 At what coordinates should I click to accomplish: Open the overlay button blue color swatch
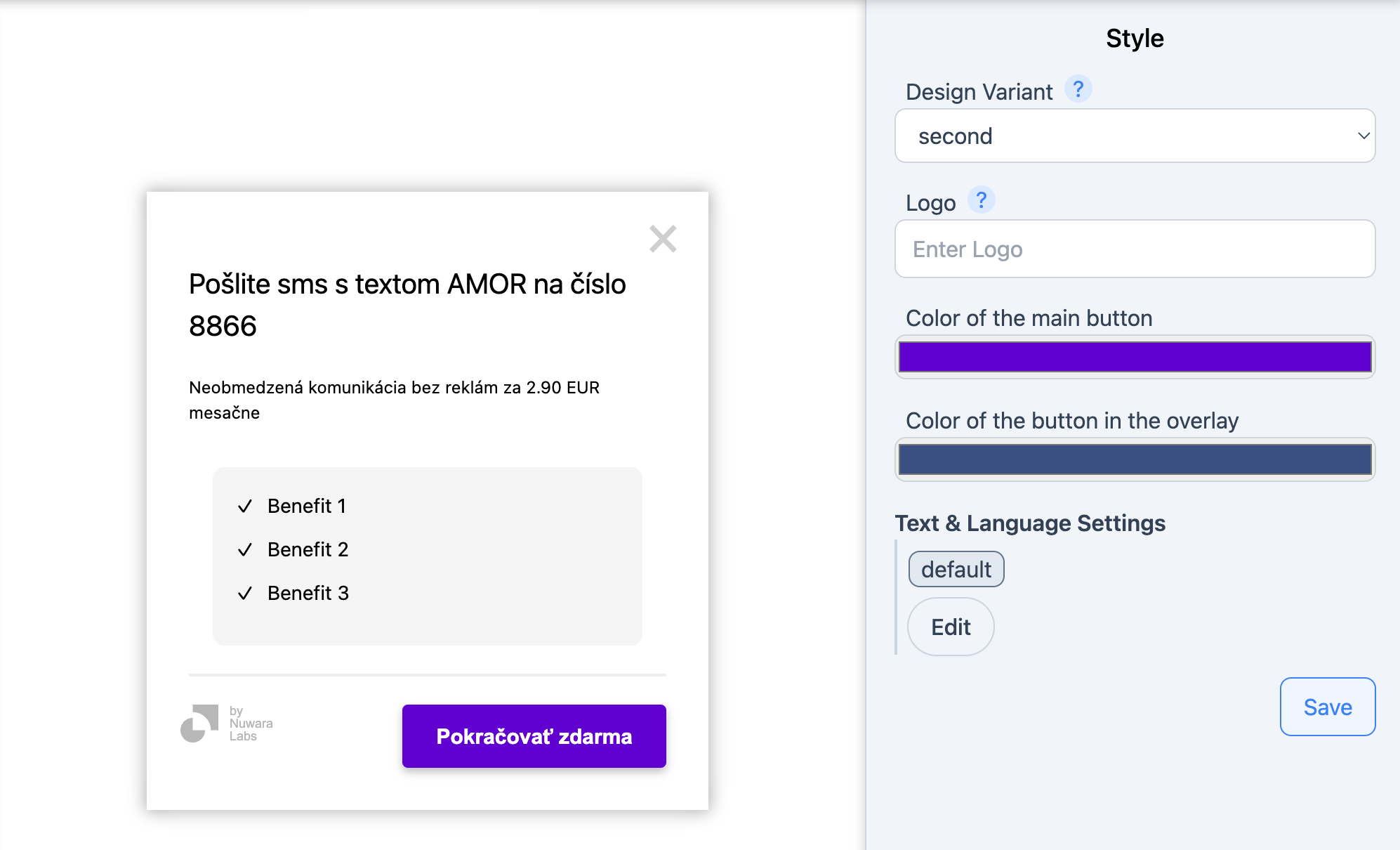point(1135,459)
